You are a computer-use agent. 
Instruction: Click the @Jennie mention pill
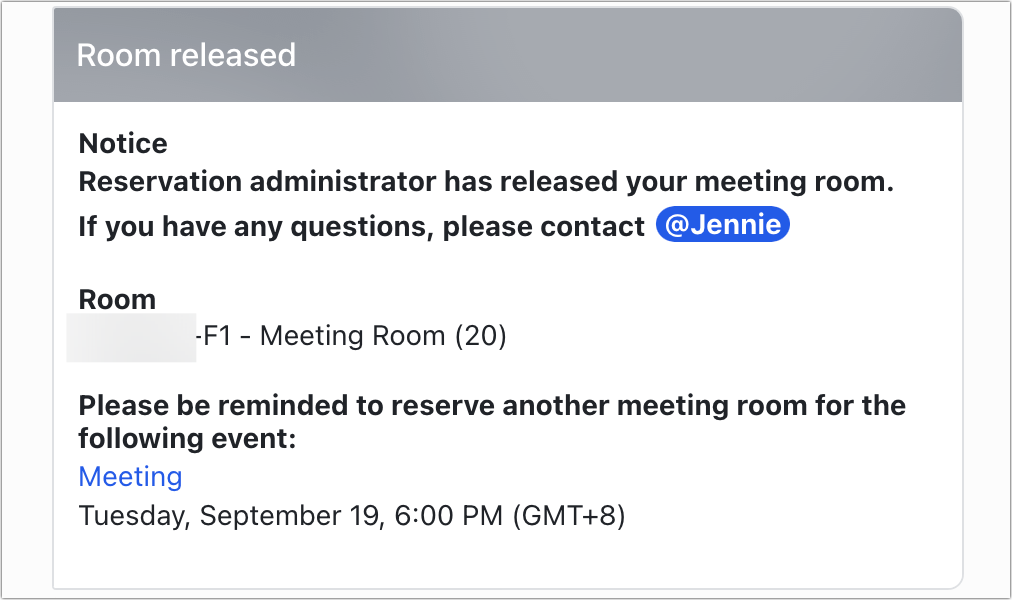click(722, 224)
